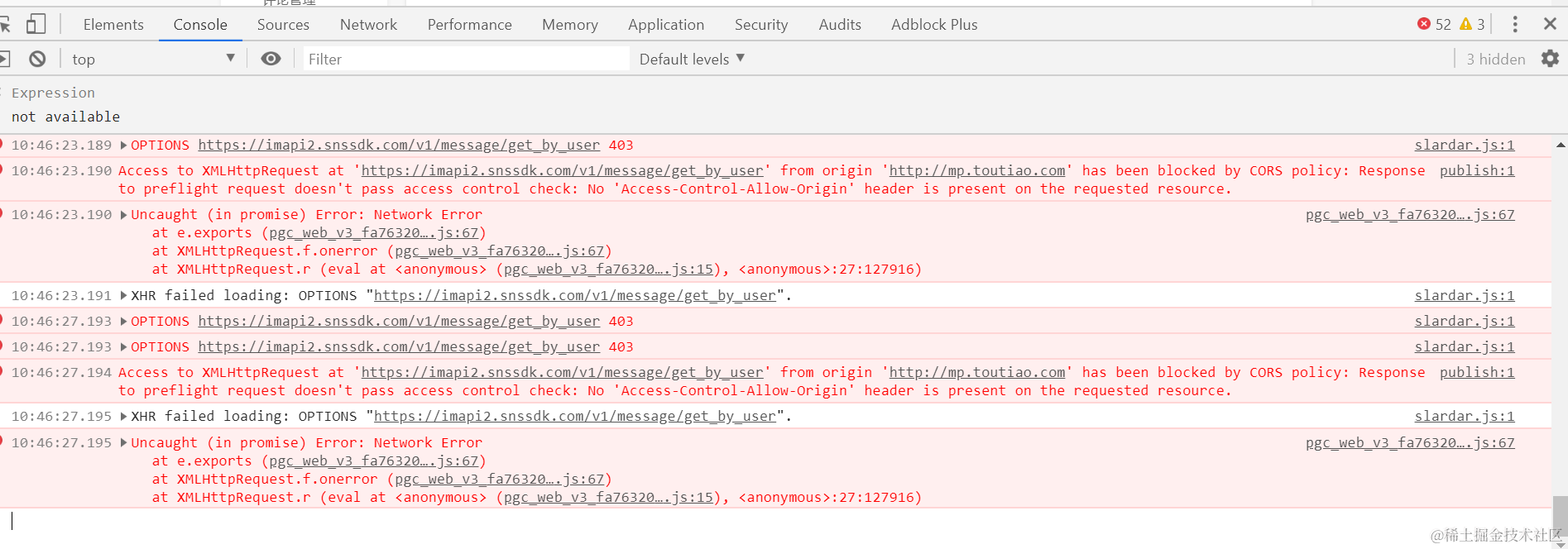Open get_by_user URL in 10:46:27.195 XHR entry
Screen dimensions: 1568x549
575,417
